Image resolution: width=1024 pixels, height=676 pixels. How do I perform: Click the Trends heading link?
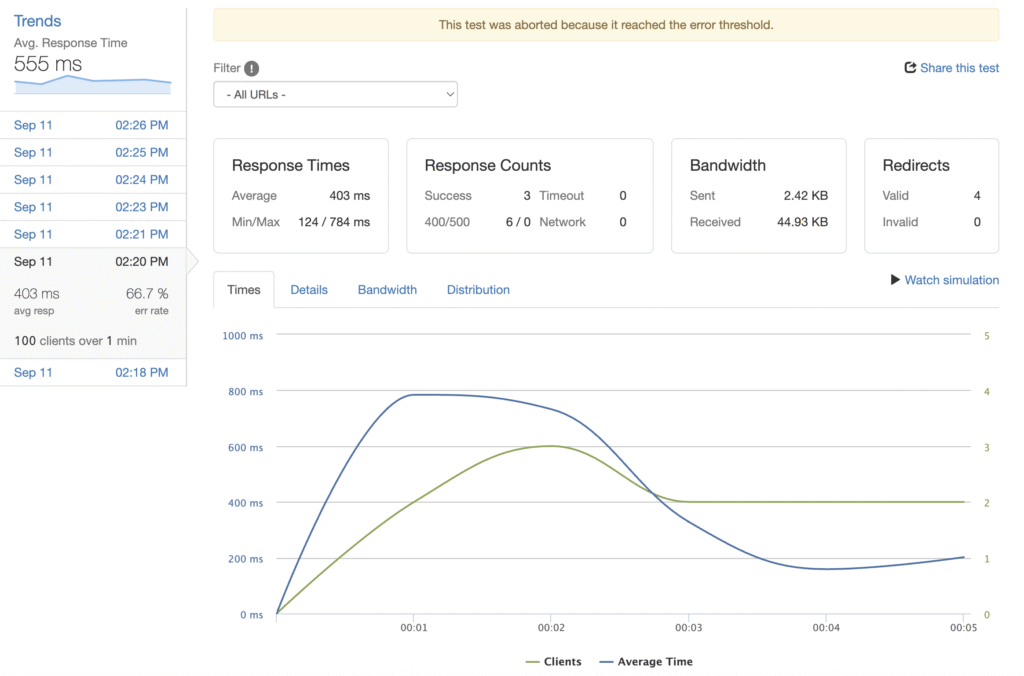point(37,21)
